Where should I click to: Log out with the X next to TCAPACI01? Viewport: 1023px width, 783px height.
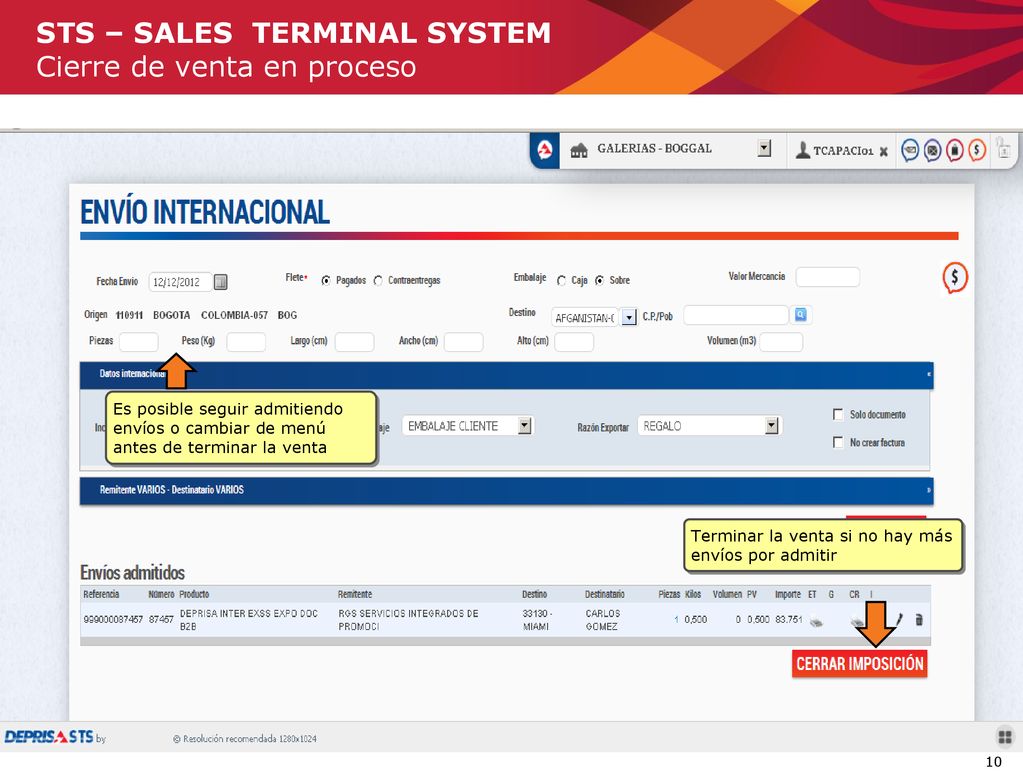883,151
